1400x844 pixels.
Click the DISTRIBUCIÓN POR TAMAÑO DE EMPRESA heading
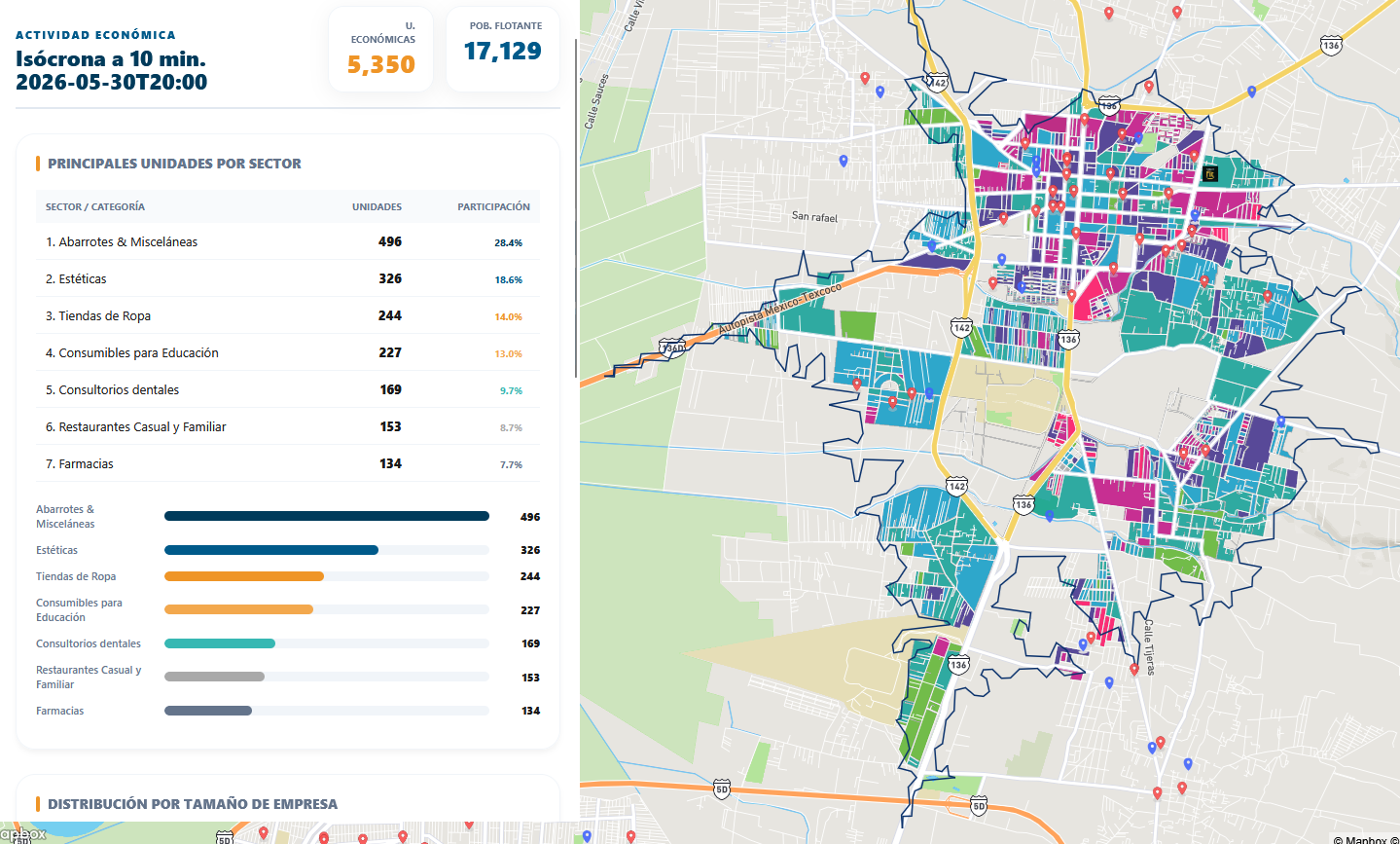(193, 804)
